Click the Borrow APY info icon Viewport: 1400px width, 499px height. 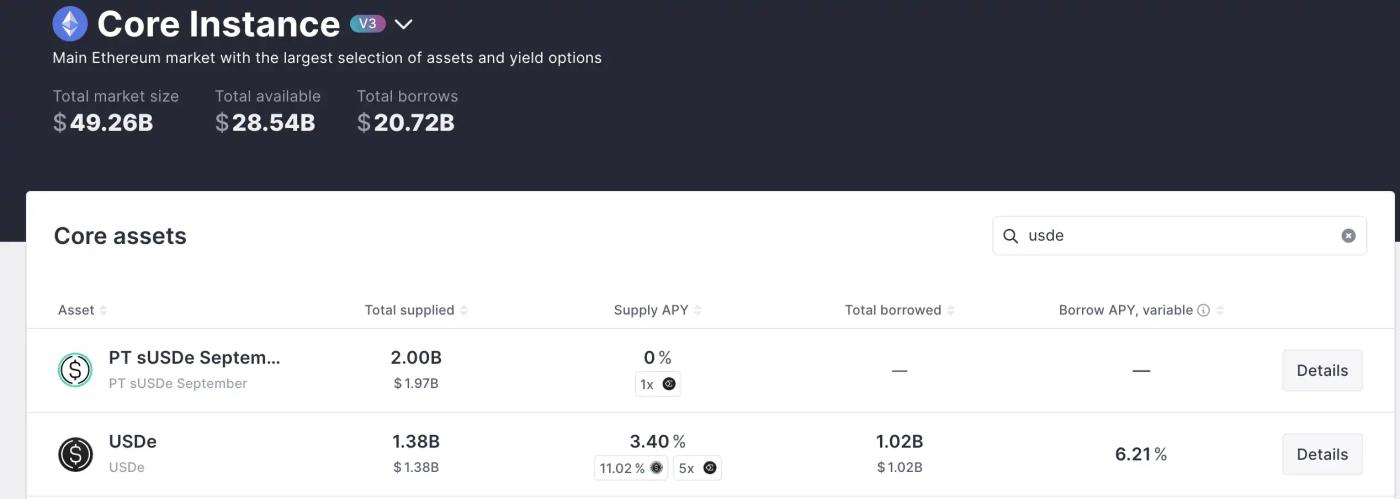1204,310
